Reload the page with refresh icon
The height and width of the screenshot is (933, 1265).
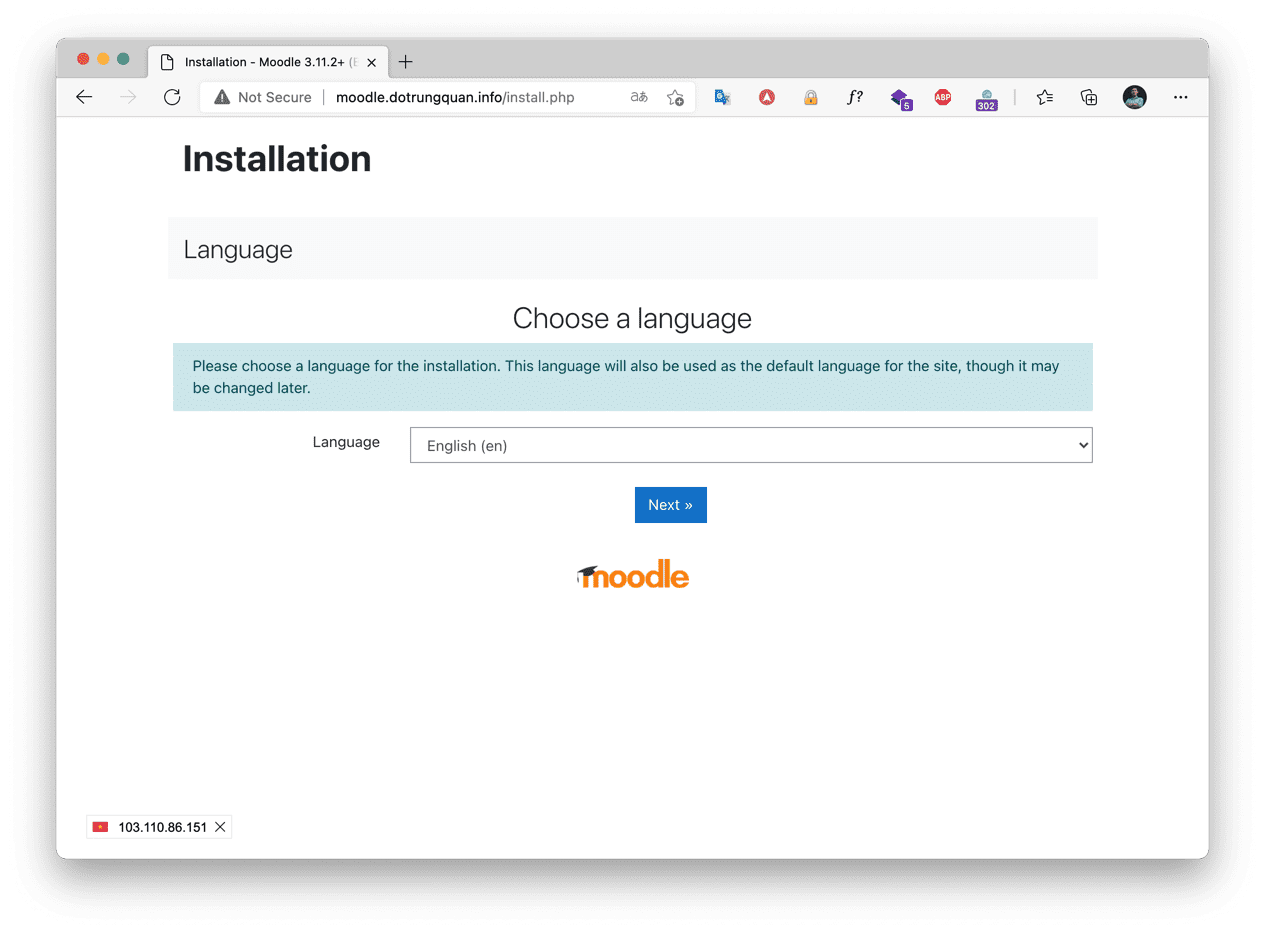(x=172, y=97)
